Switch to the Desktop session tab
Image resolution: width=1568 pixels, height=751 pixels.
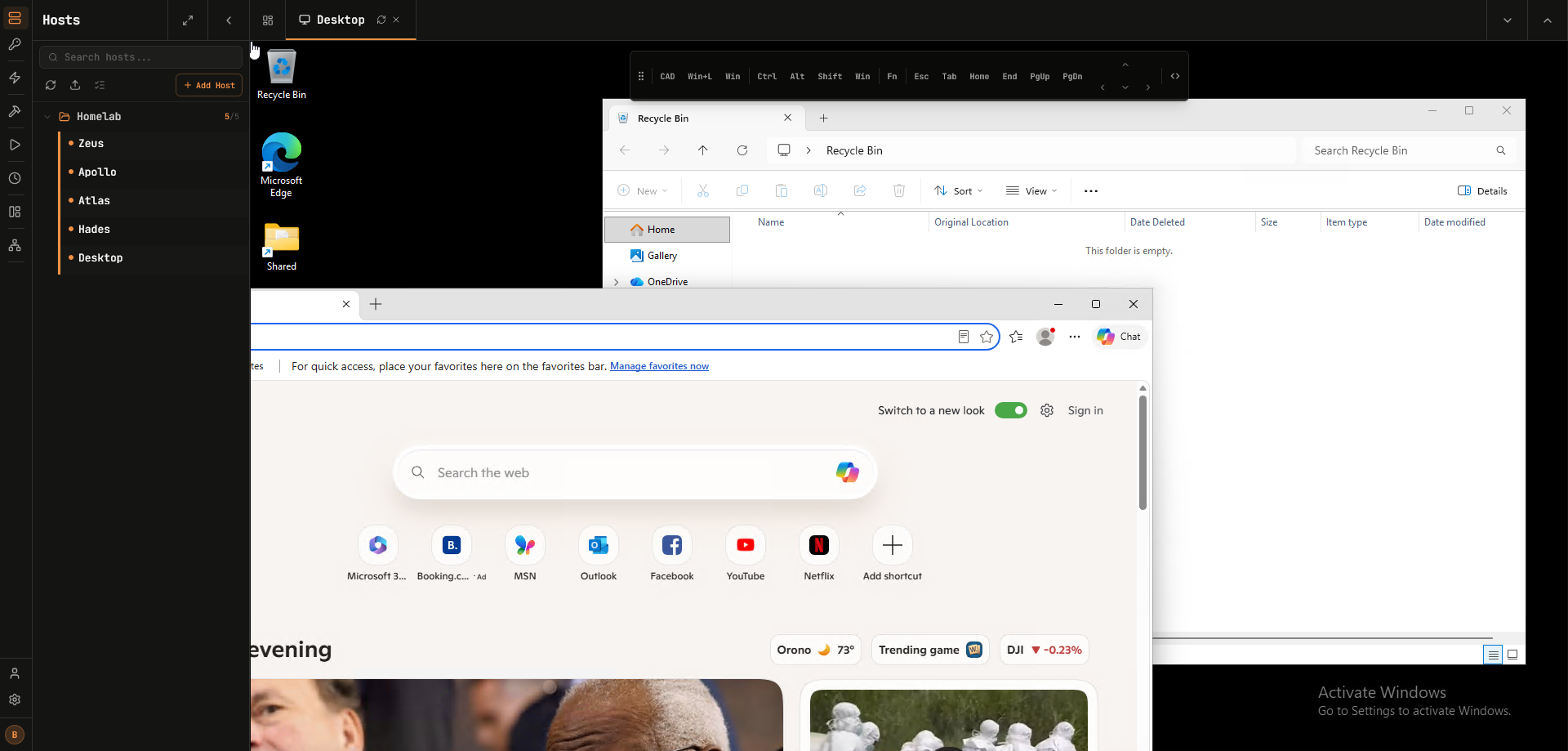[341, 20]
